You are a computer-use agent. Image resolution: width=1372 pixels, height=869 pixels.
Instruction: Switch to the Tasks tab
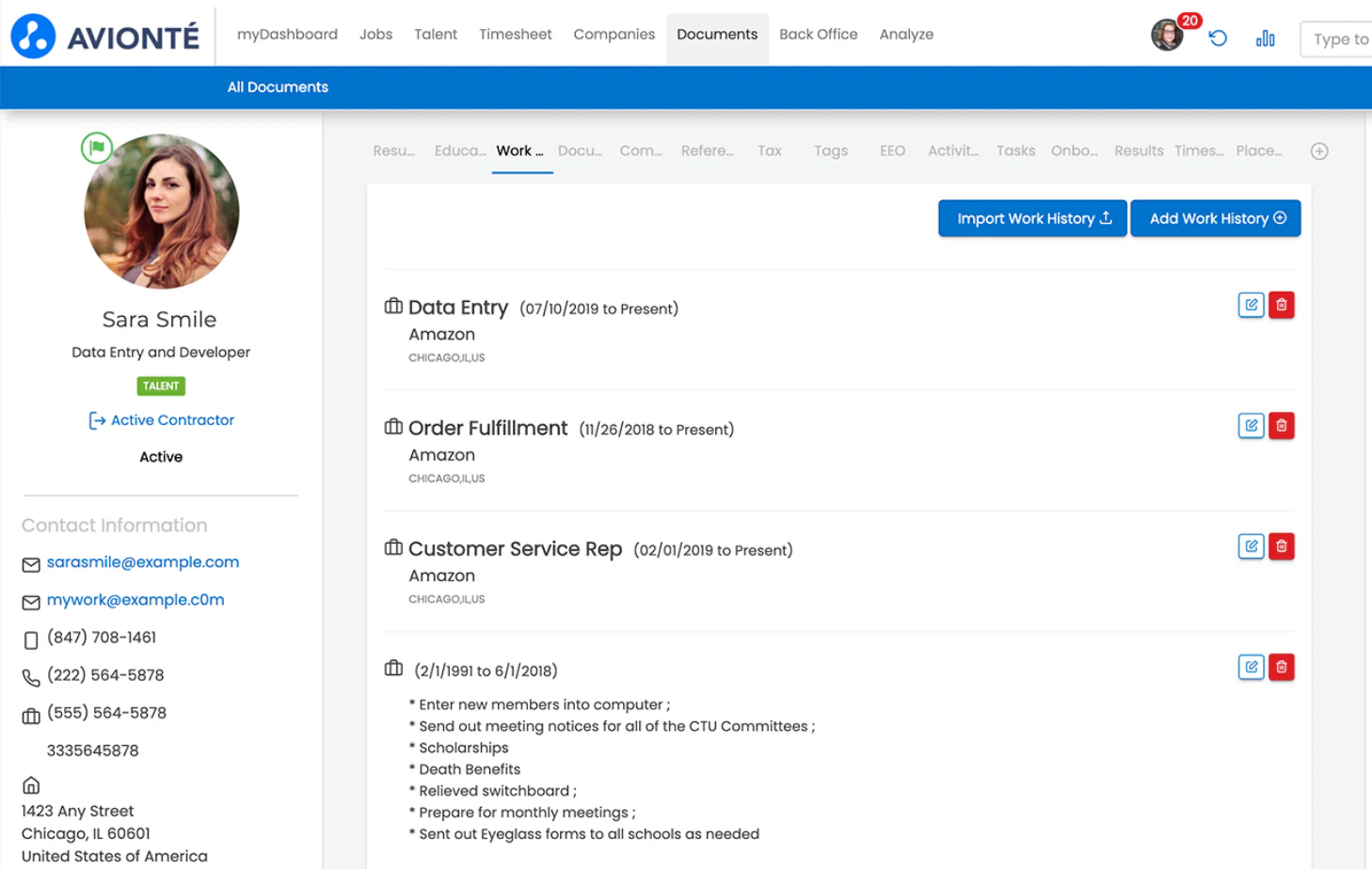1015,150
